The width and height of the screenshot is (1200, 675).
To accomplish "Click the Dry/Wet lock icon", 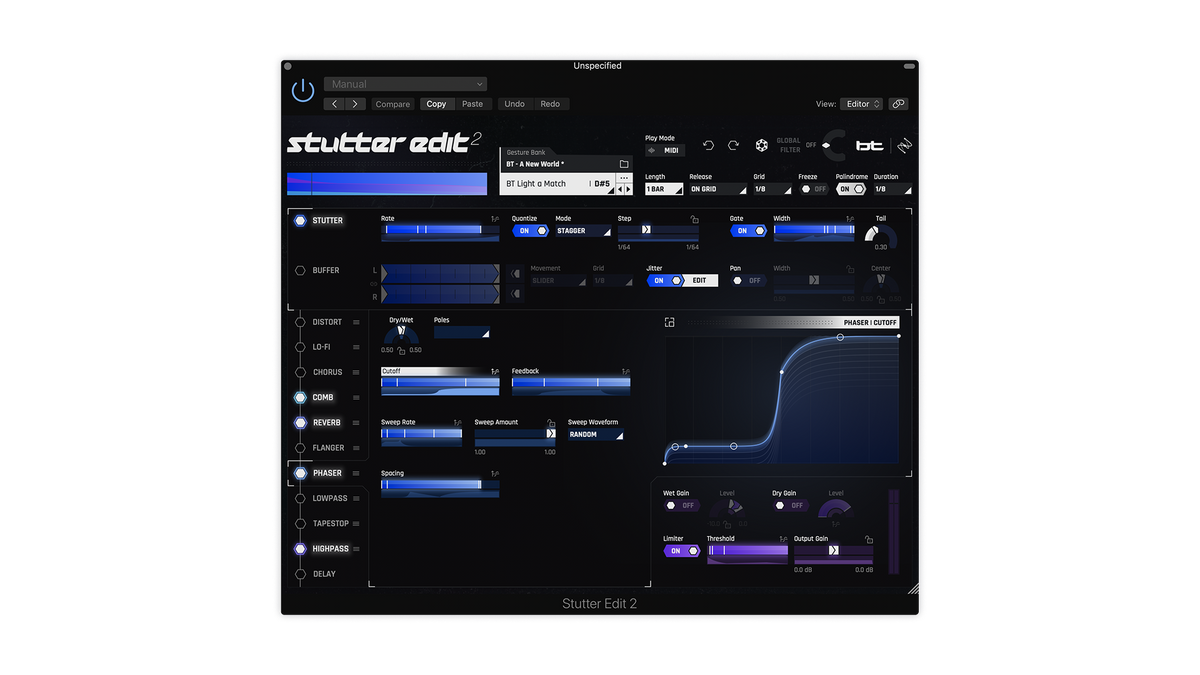I will click(x=401, y=351).
